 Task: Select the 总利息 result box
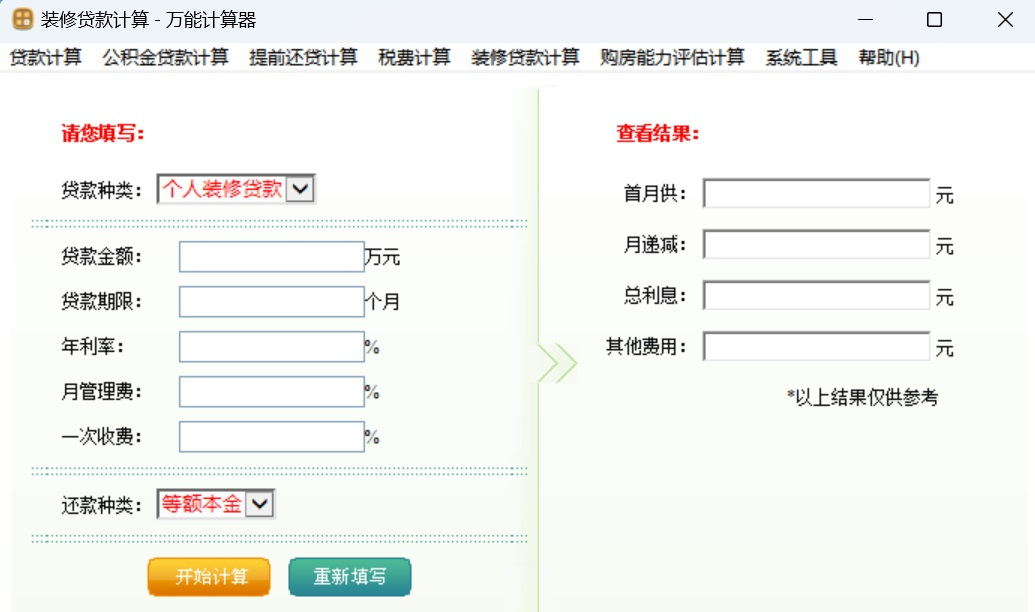click(x=816, y=296)
